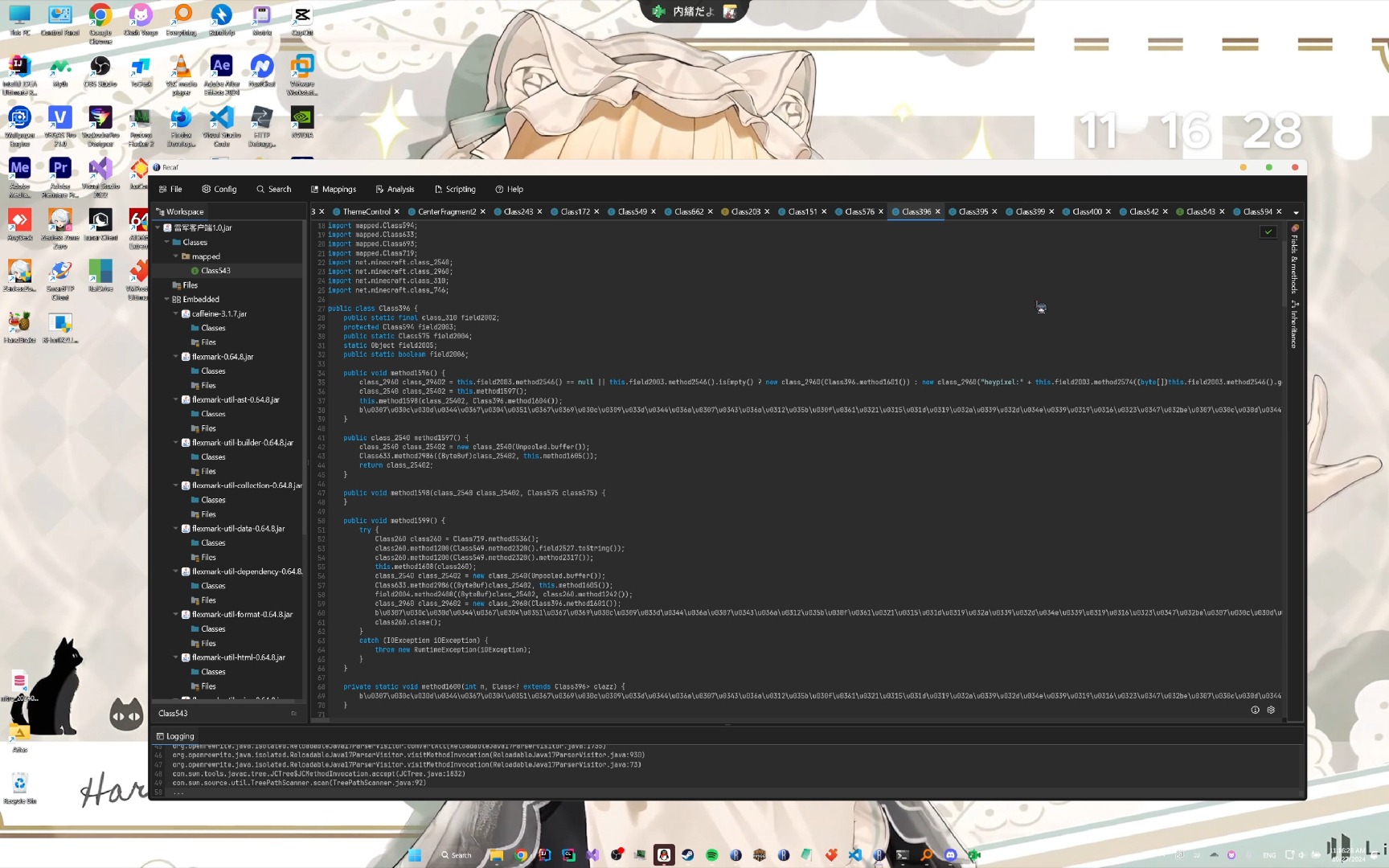Open the File menu in Recaf
This screenshot has width=1389, height=868.
tap(170, 189)
